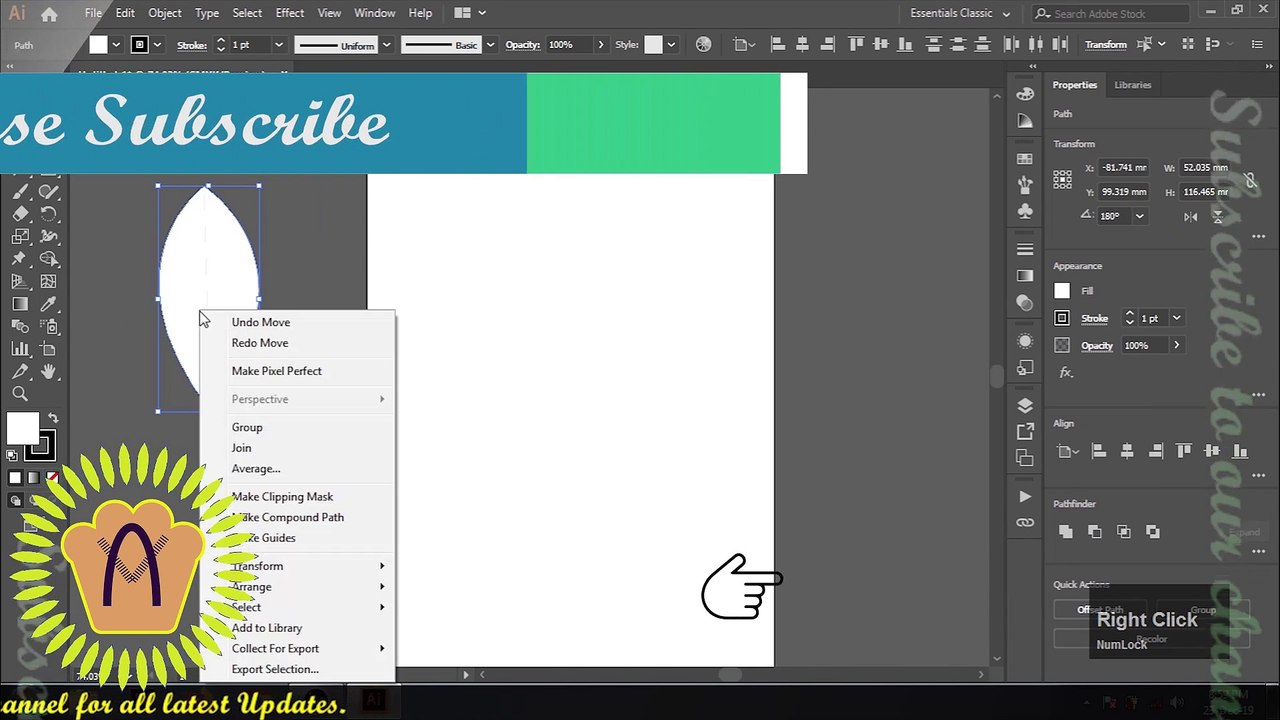Click the Stroke label link in control bar
This screenshot has width=1280, height=720.
pyautogui.click(x=191, y=45)
